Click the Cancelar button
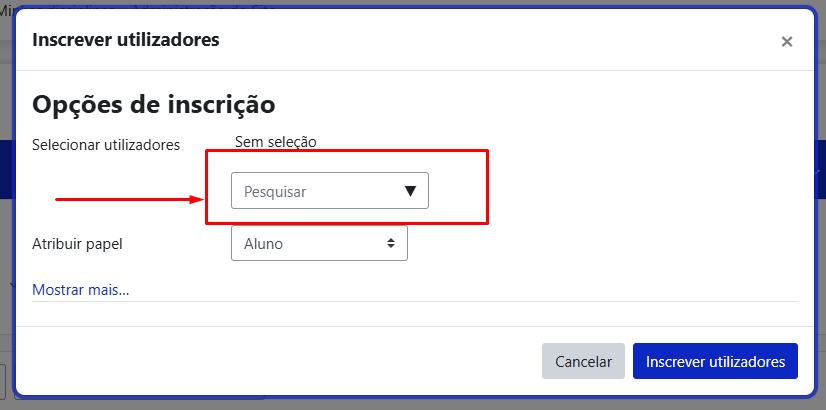826x410 pixels. point(583,362)
